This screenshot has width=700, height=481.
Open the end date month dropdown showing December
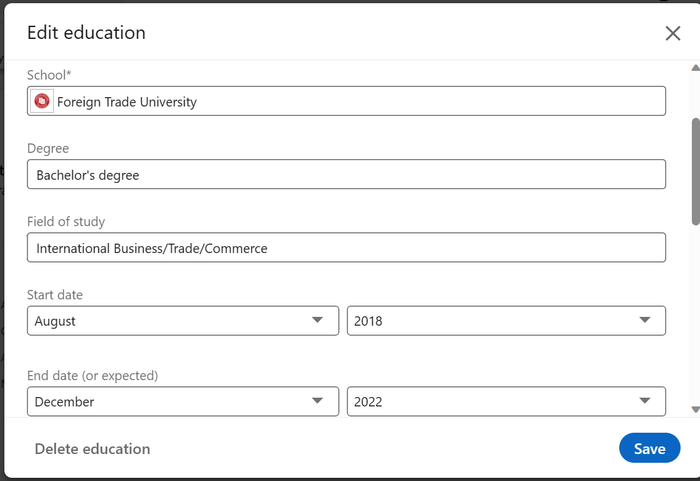[x=183, y=401]
